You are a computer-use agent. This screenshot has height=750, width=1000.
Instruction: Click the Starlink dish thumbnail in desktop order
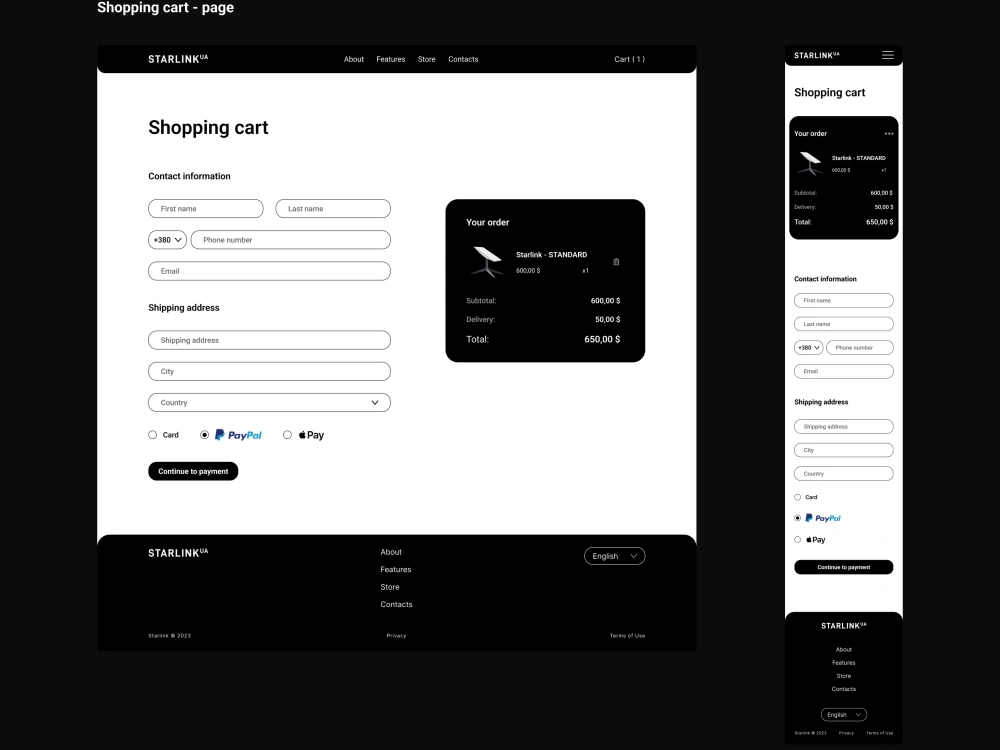tap(487, 262)
